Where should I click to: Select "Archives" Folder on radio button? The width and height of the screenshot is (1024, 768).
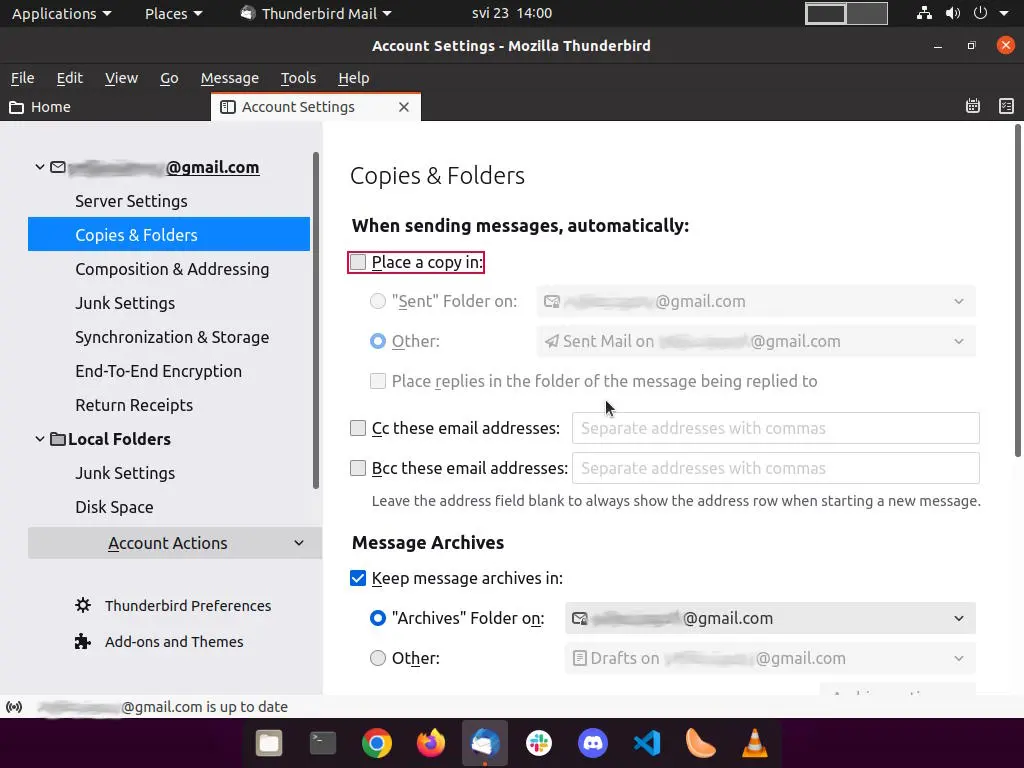click(x=378, y=618)
